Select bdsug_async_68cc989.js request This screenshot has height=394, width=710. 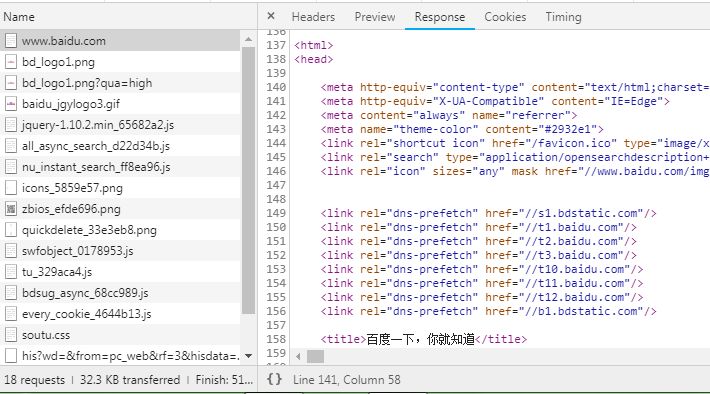point(120,293)
